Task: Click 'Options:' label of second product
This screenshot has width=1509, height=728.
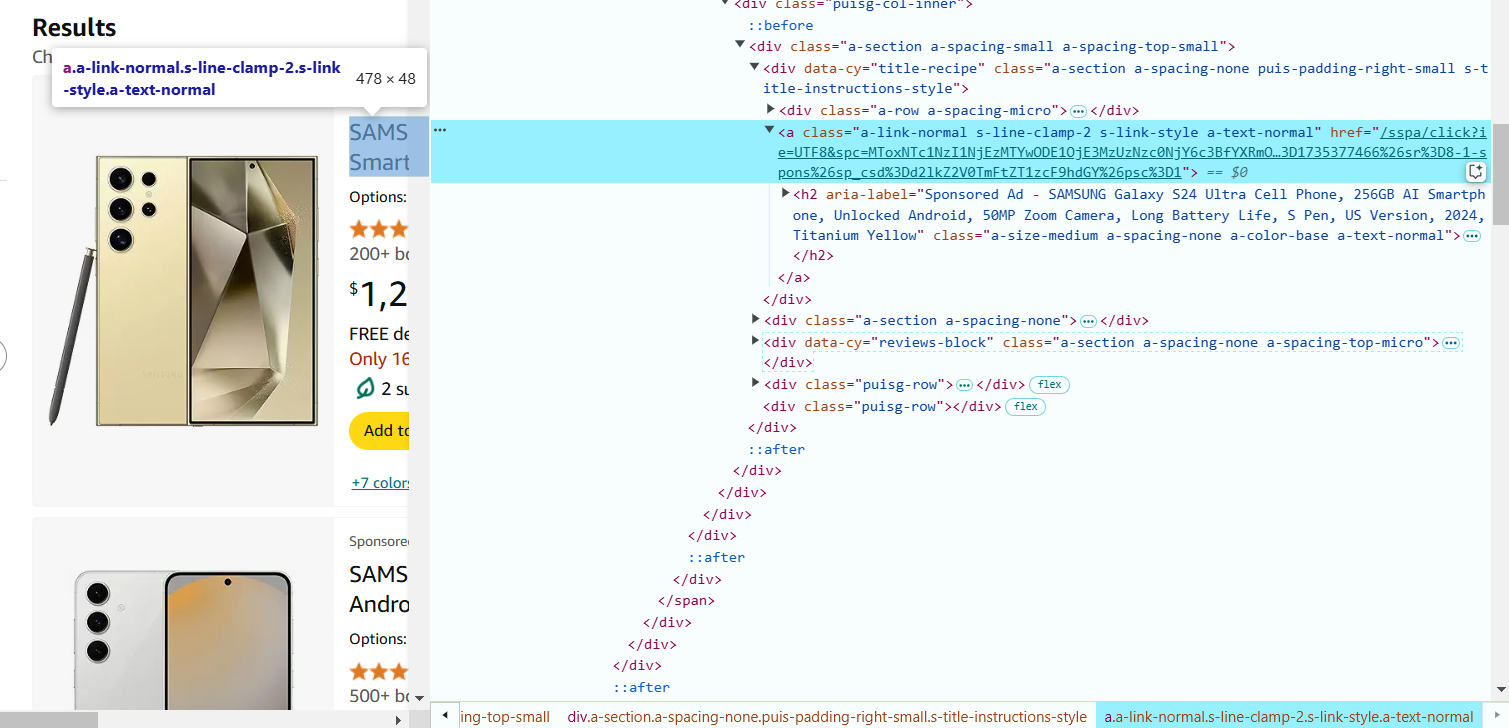Action: coord(377,639)
